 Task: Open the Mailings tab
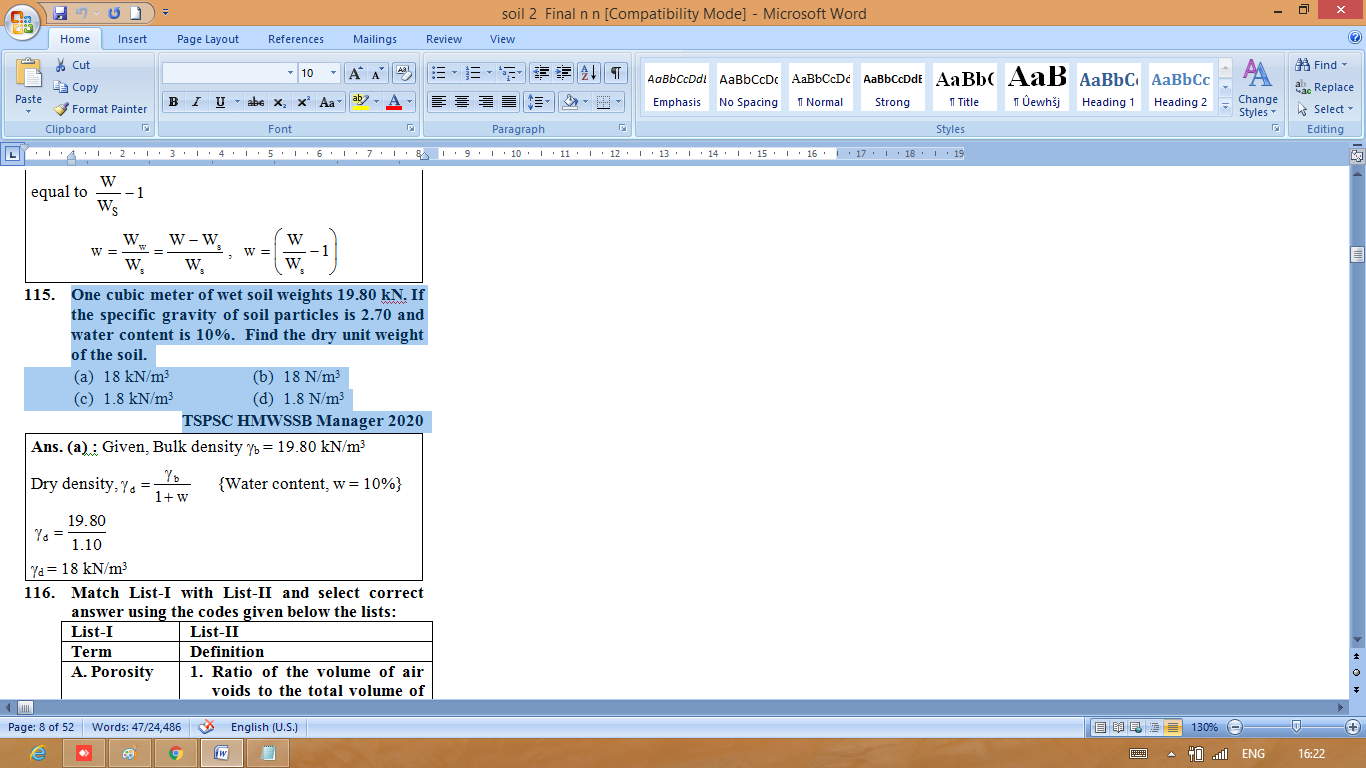[375, 39]
